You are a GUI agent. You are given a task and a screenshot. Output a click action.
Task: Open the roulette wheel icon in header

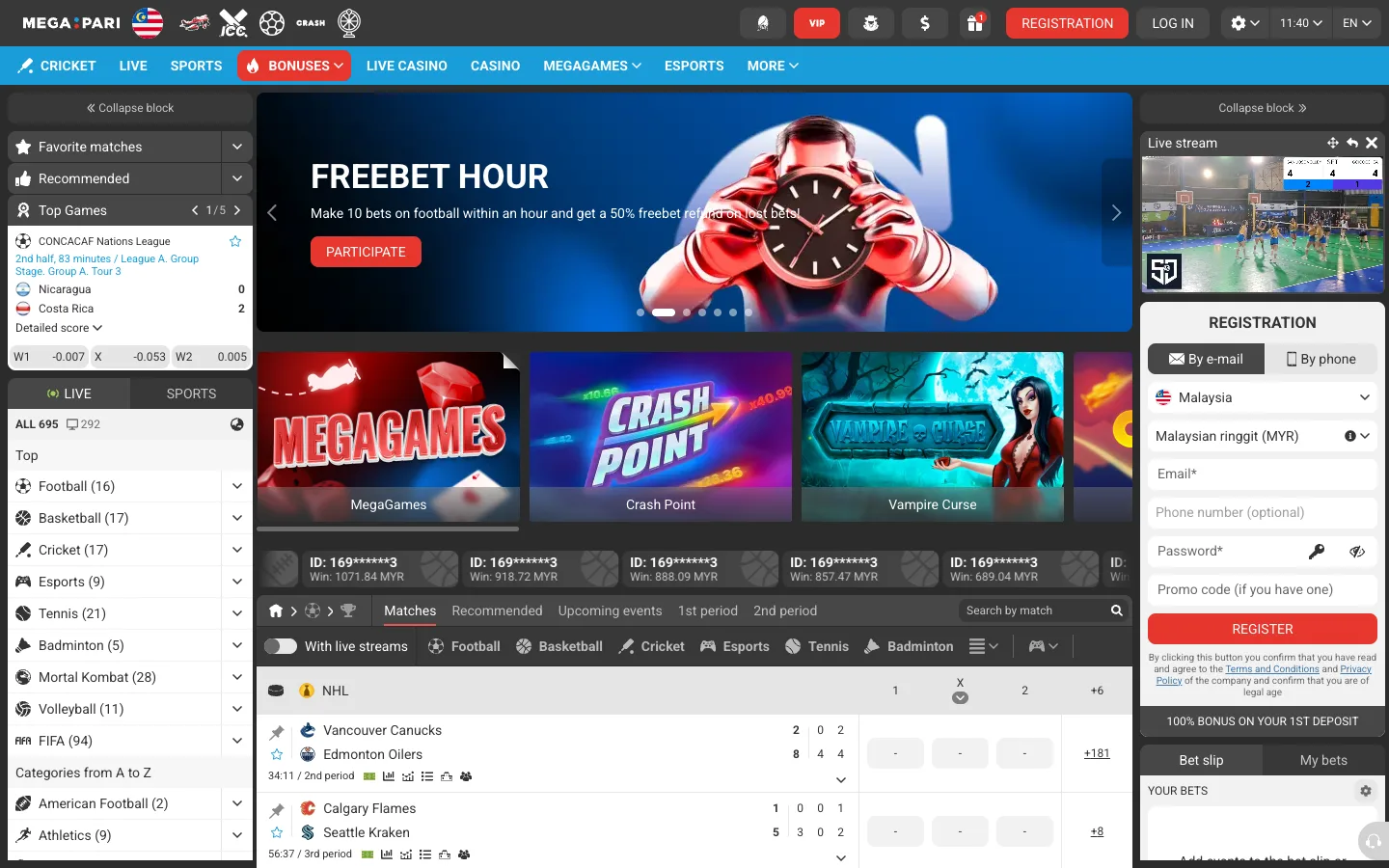click(349, 23)
